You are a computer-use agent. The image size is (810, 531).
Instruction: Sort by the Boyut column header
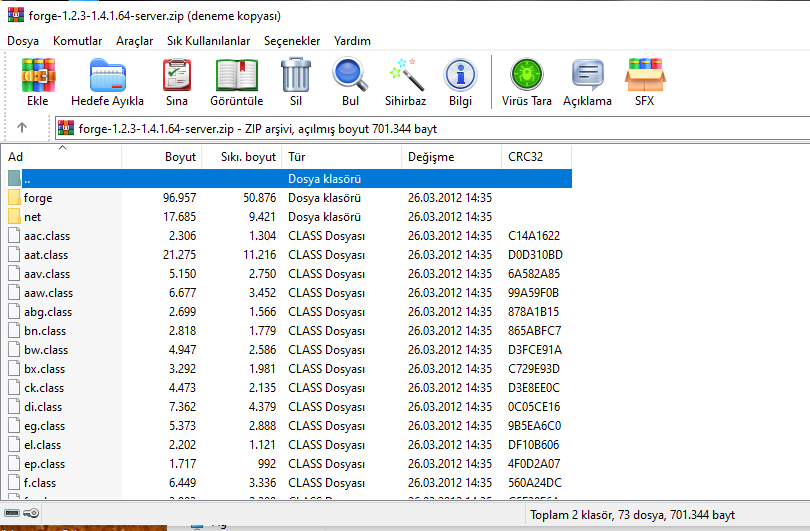(x=162, y=157)
